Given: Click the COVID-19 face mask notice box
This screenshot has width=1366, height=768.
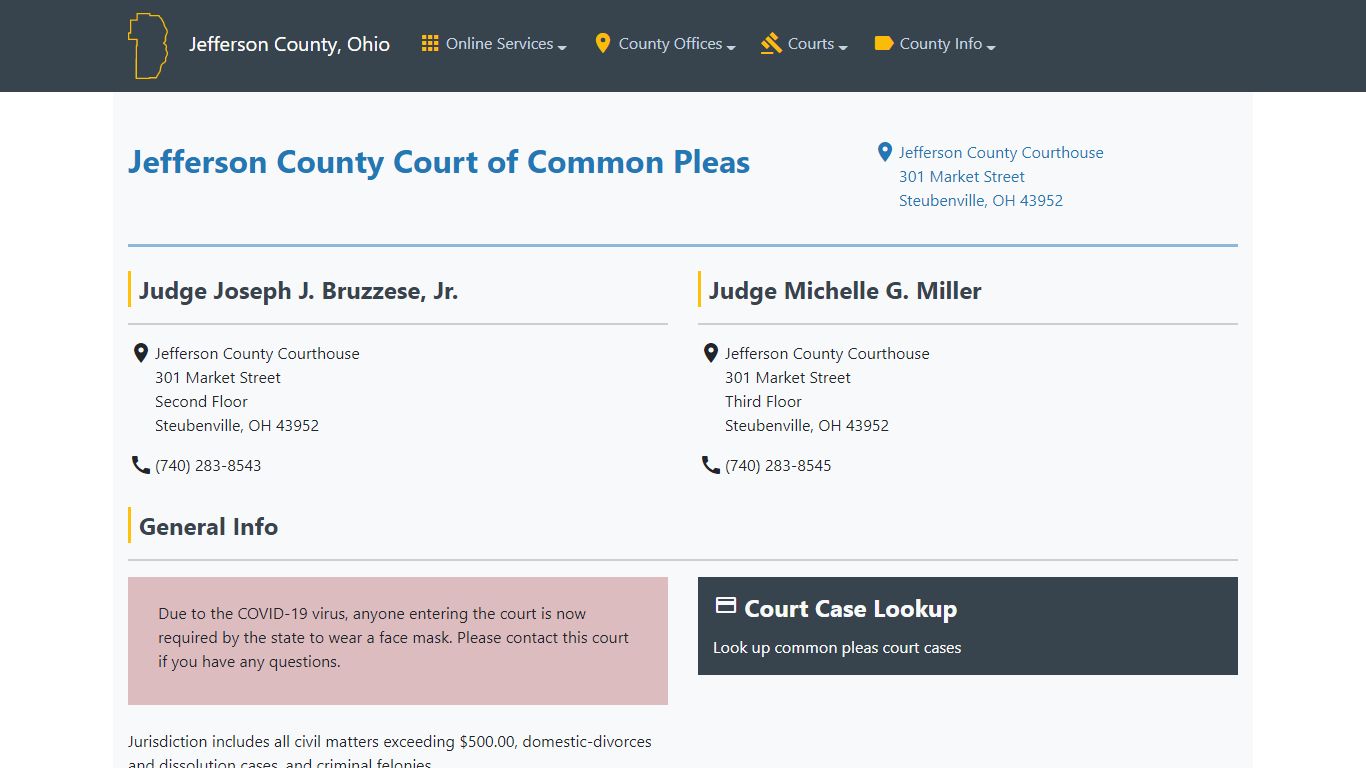Looking at the screenshot, I should (397, 640).
